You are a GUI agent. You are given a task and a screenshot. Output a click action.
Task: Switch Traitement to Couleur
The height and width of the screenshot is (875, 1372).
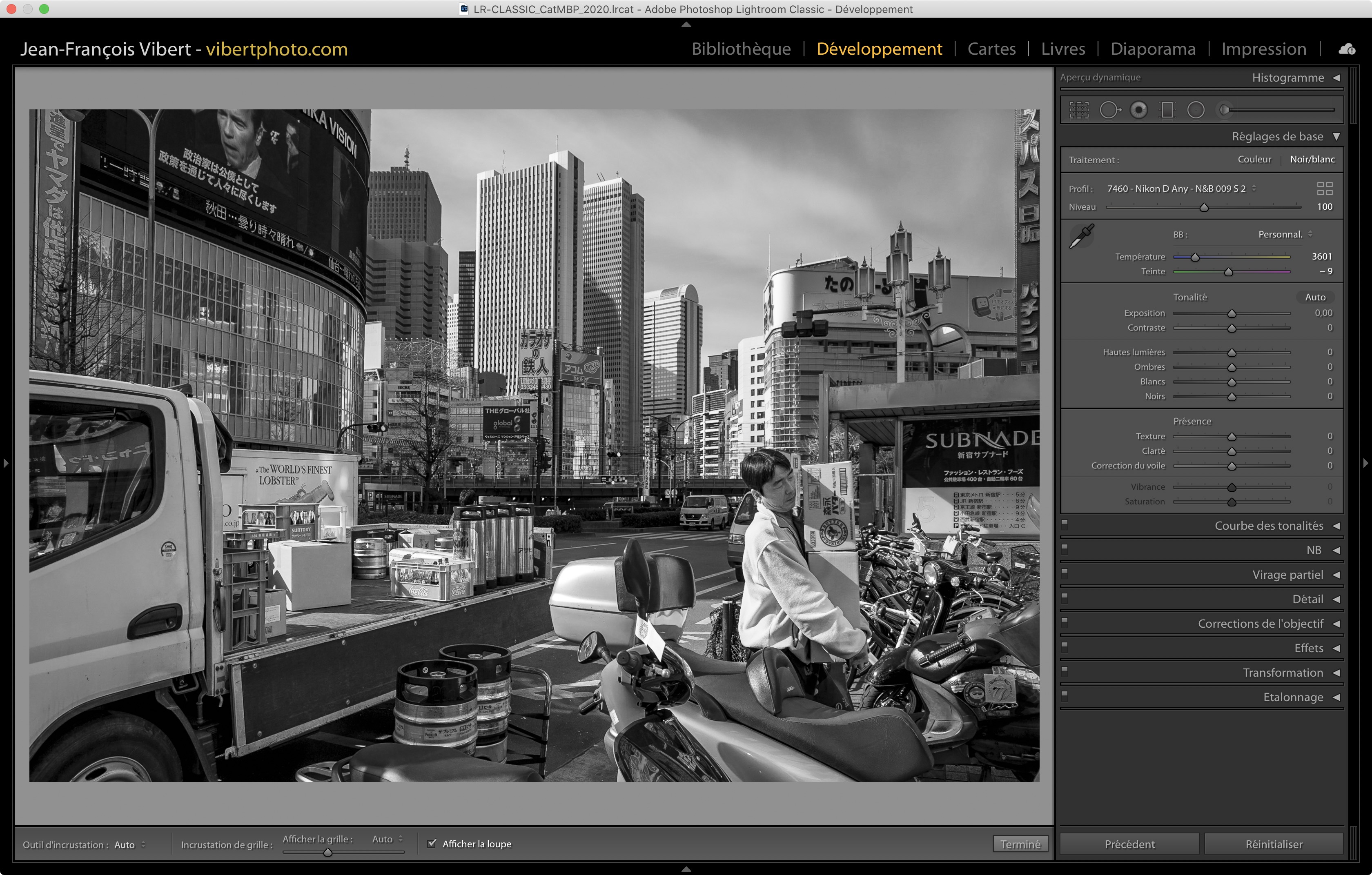click(x=1254, y=160)
